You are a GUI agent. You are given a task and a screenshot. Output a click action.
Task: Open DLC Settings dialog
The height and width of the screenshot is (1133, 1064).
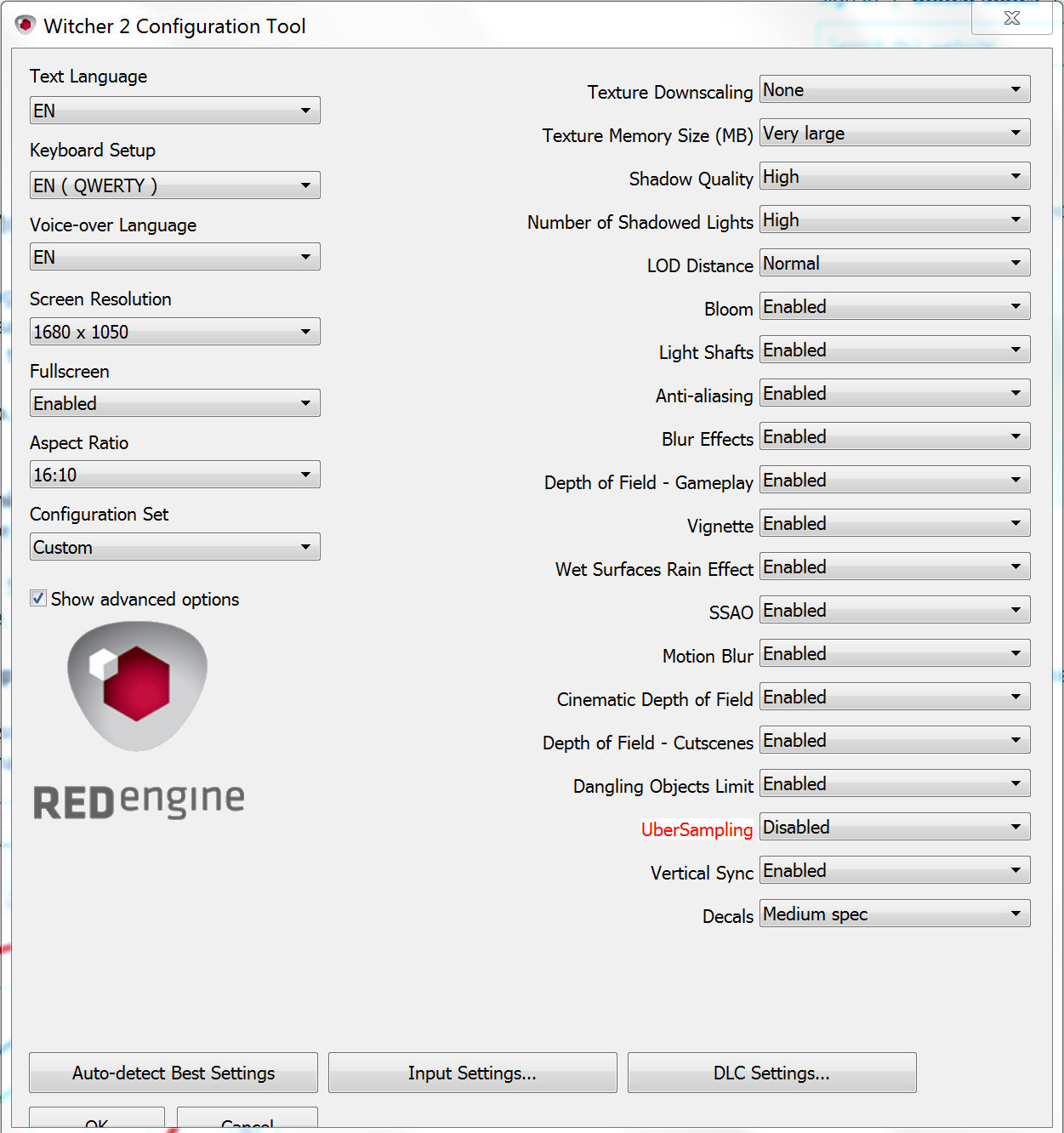click(x=771, y=1073)
